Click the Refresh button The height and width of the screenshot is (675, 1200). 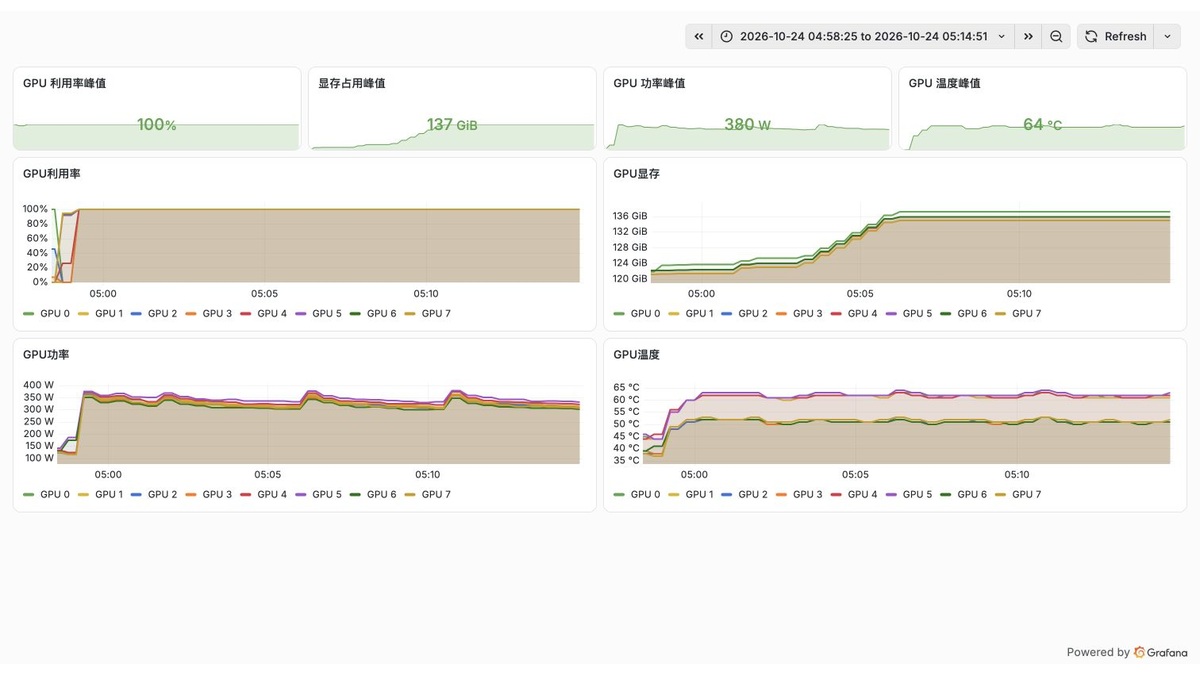(x=1116, y=36)
